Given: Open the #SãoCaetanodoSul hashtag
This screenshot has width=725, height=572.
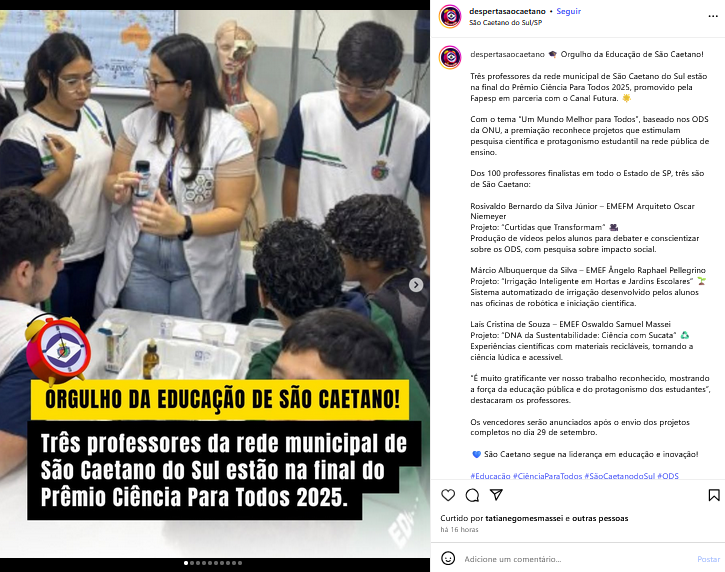Looking at the screenshot, I should (620, 476).
